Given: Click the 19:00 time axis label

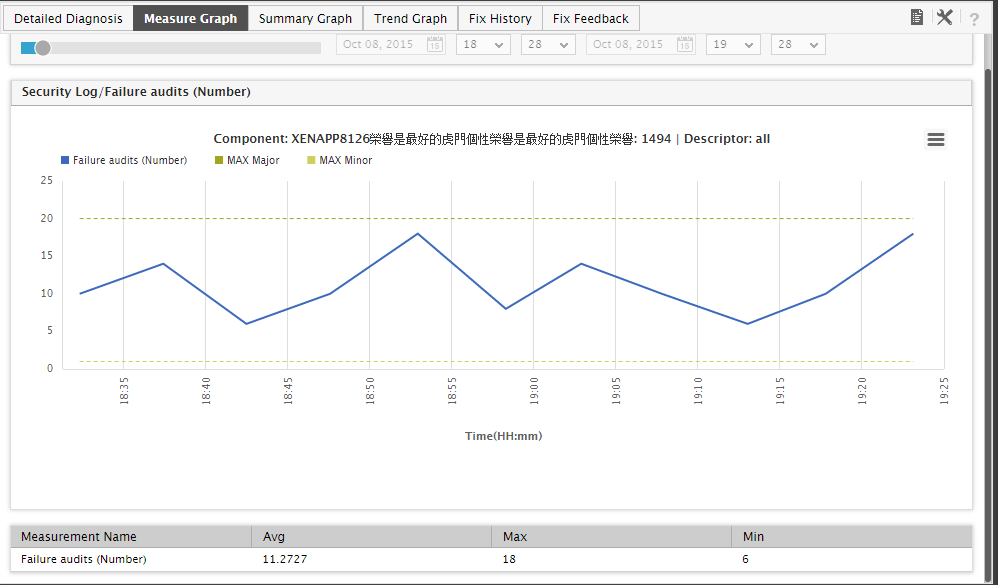Looking at the screenshot, I should (x=534, y=391).
